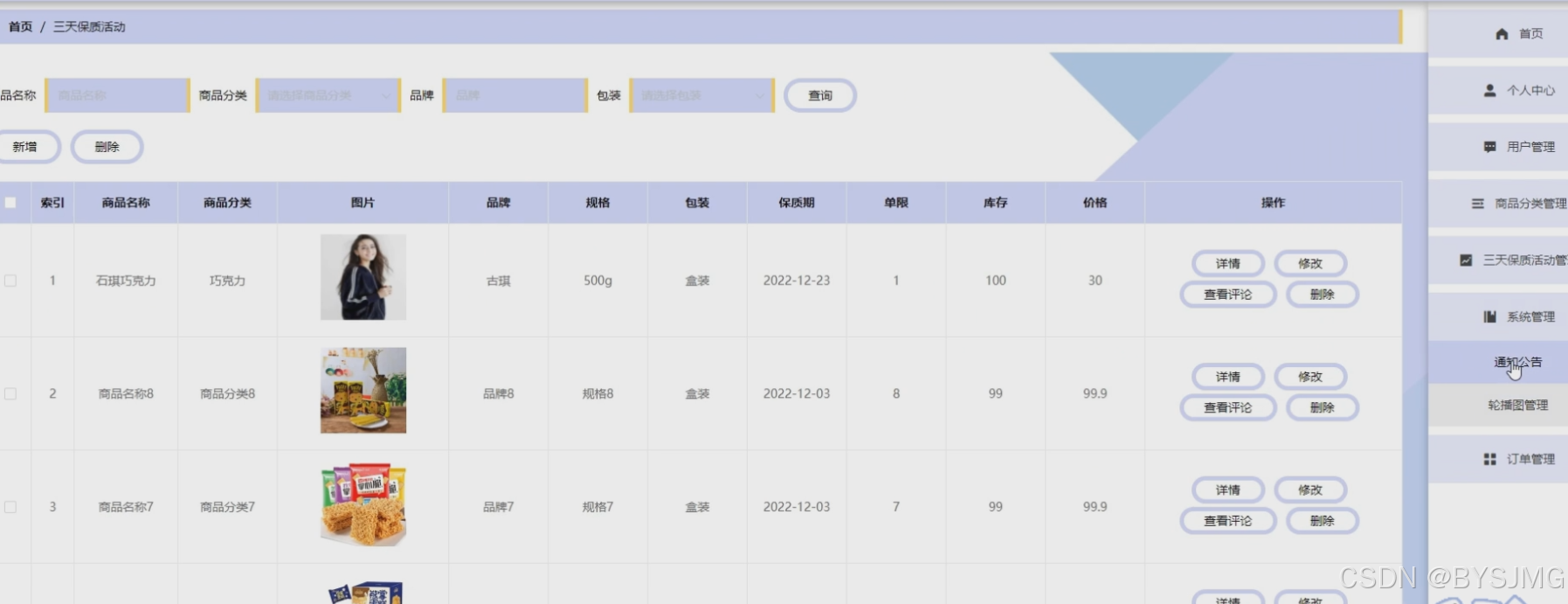Click the 价格 column header

pos(1095,203)
